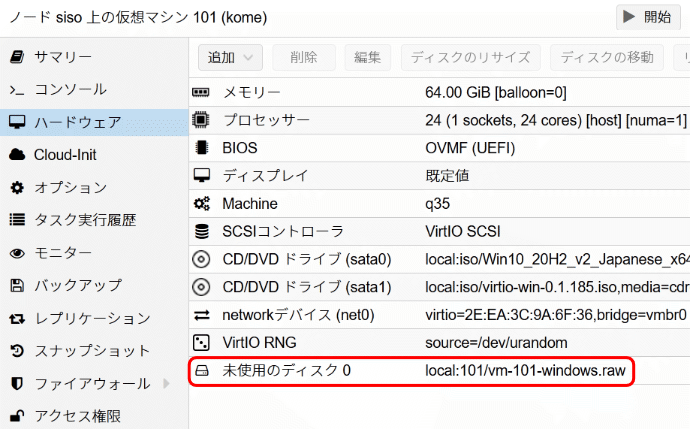Click the Machine gears icon
Image resolution: width=690 pixels, height=429 pixels.
point(201,204)
